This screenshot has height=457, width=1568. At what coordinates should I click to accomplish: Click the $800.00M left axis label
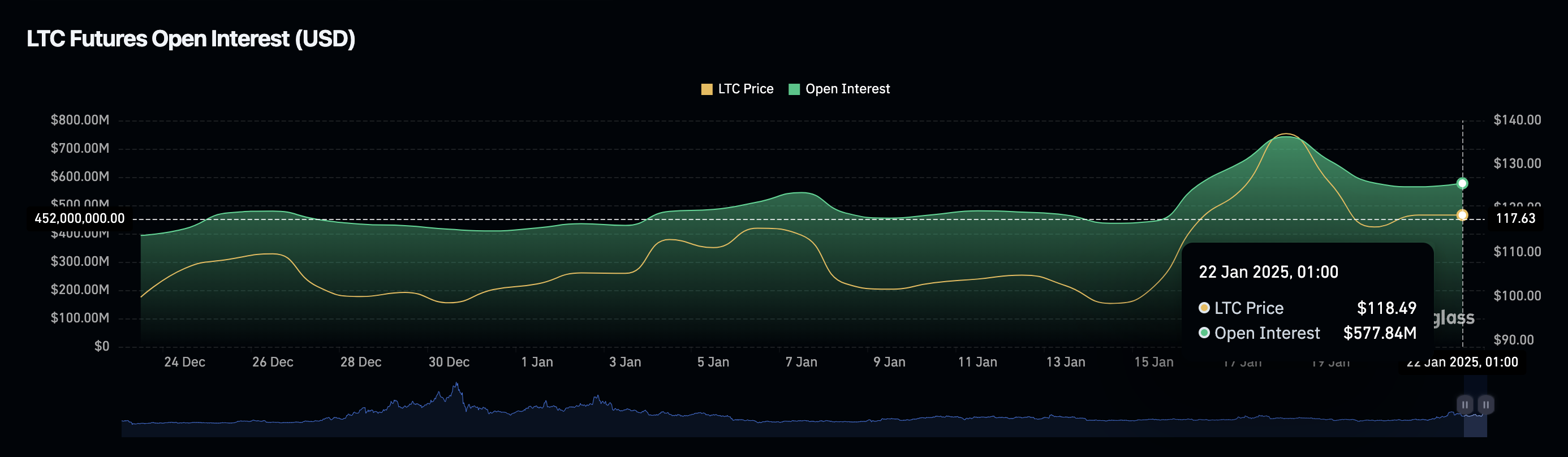(80, 120)
